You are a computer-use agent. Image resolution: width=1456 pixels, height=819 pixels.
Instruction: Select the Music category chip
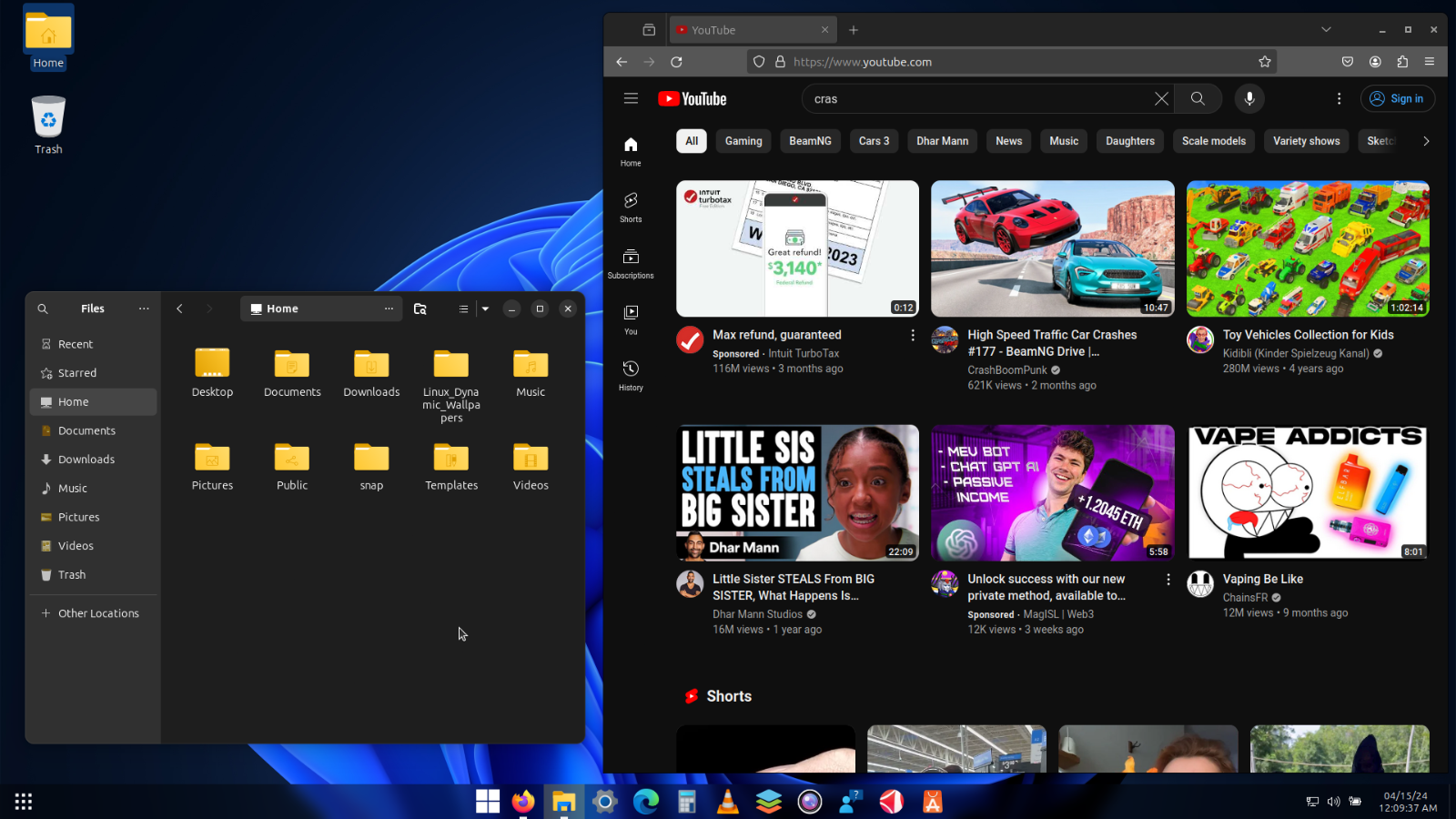point(1064,141)
